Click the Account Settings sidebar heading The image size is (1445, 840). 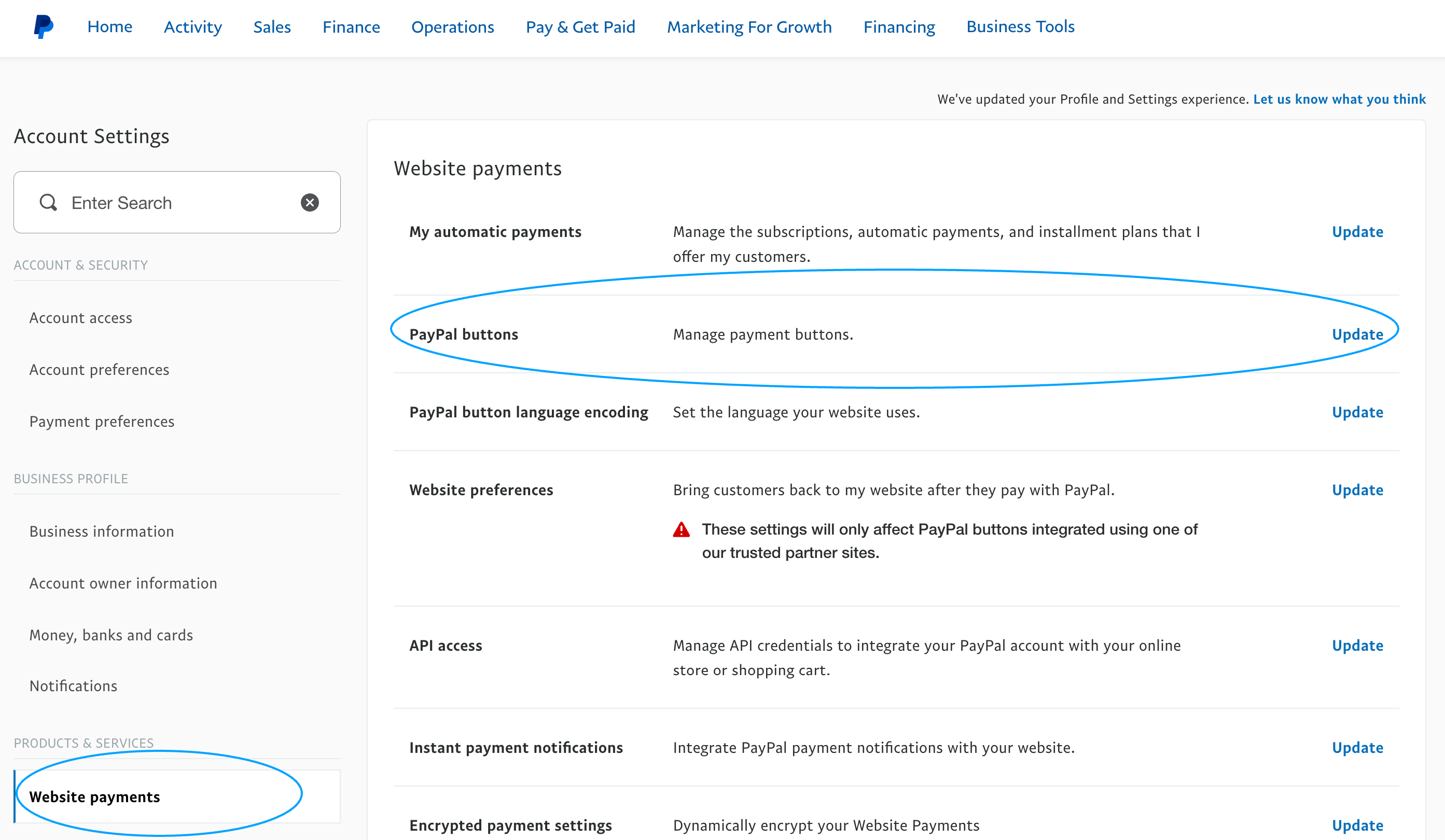(92, 136)
